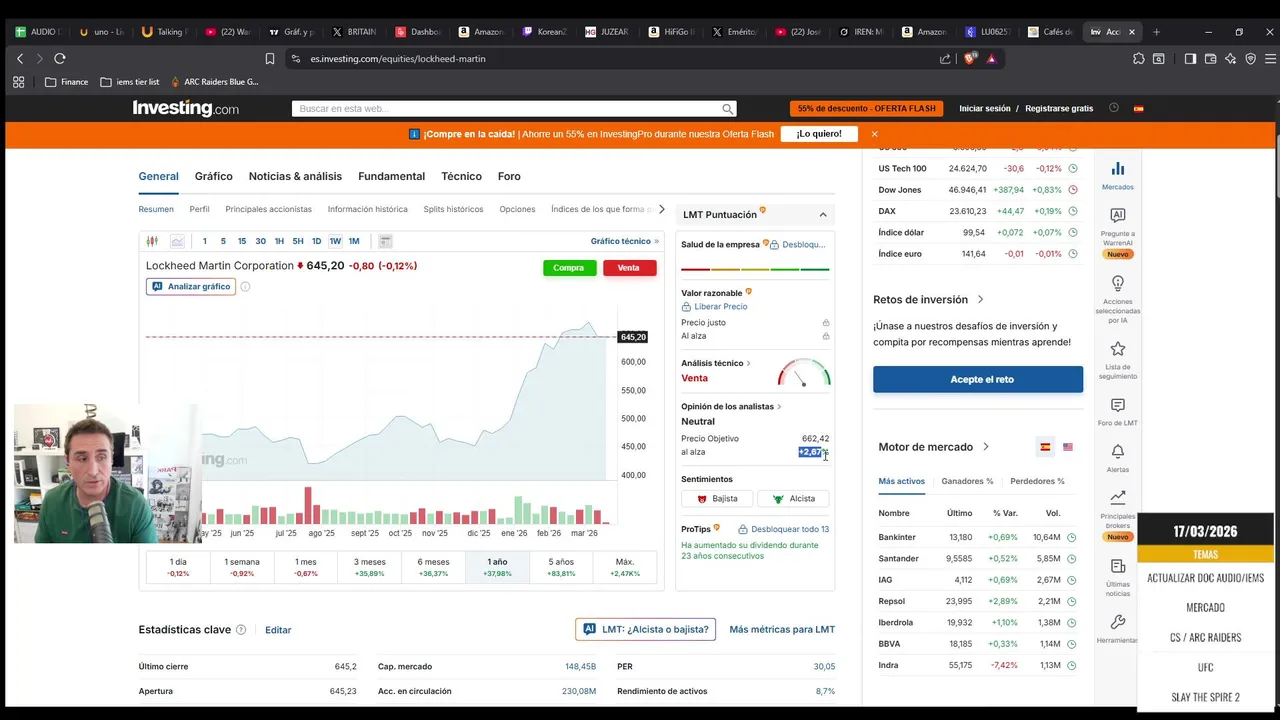Open Mercados in the right sidebar
This screenshot has width=1280, height=720.
[x=1117, y=175]
